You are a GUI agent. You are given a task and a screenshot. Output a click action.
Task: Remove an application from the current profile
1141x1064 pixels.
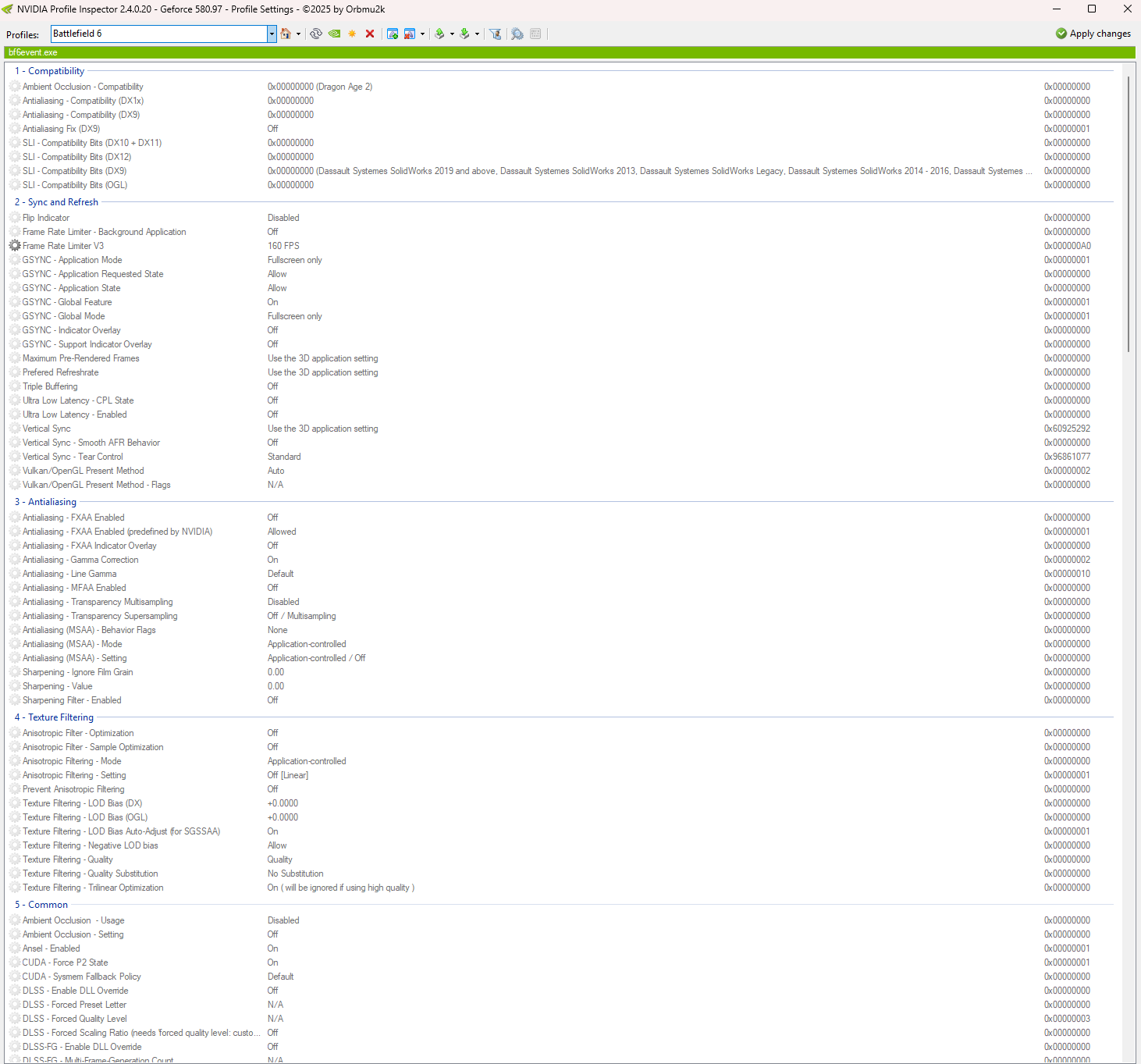click(x=410, y=34)
